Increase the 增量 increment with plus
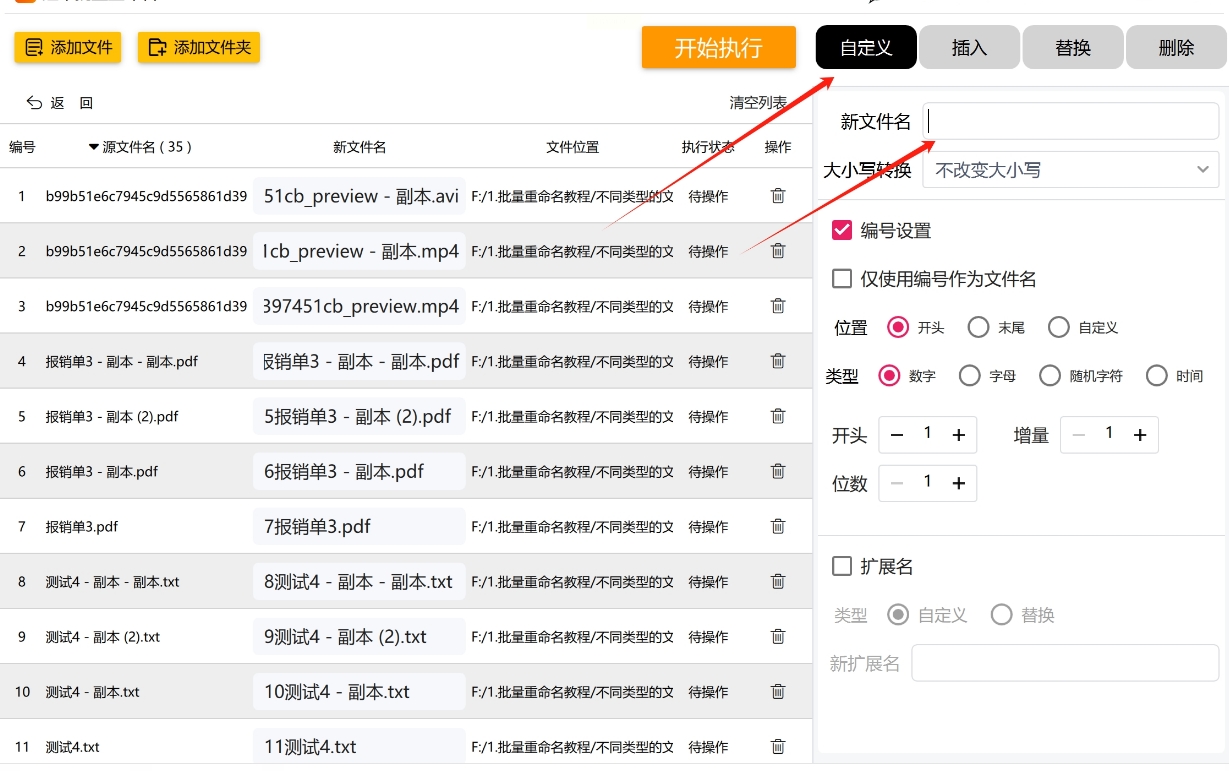Viewport: 1229px width, 771px height. click(x=1140, y=435)
